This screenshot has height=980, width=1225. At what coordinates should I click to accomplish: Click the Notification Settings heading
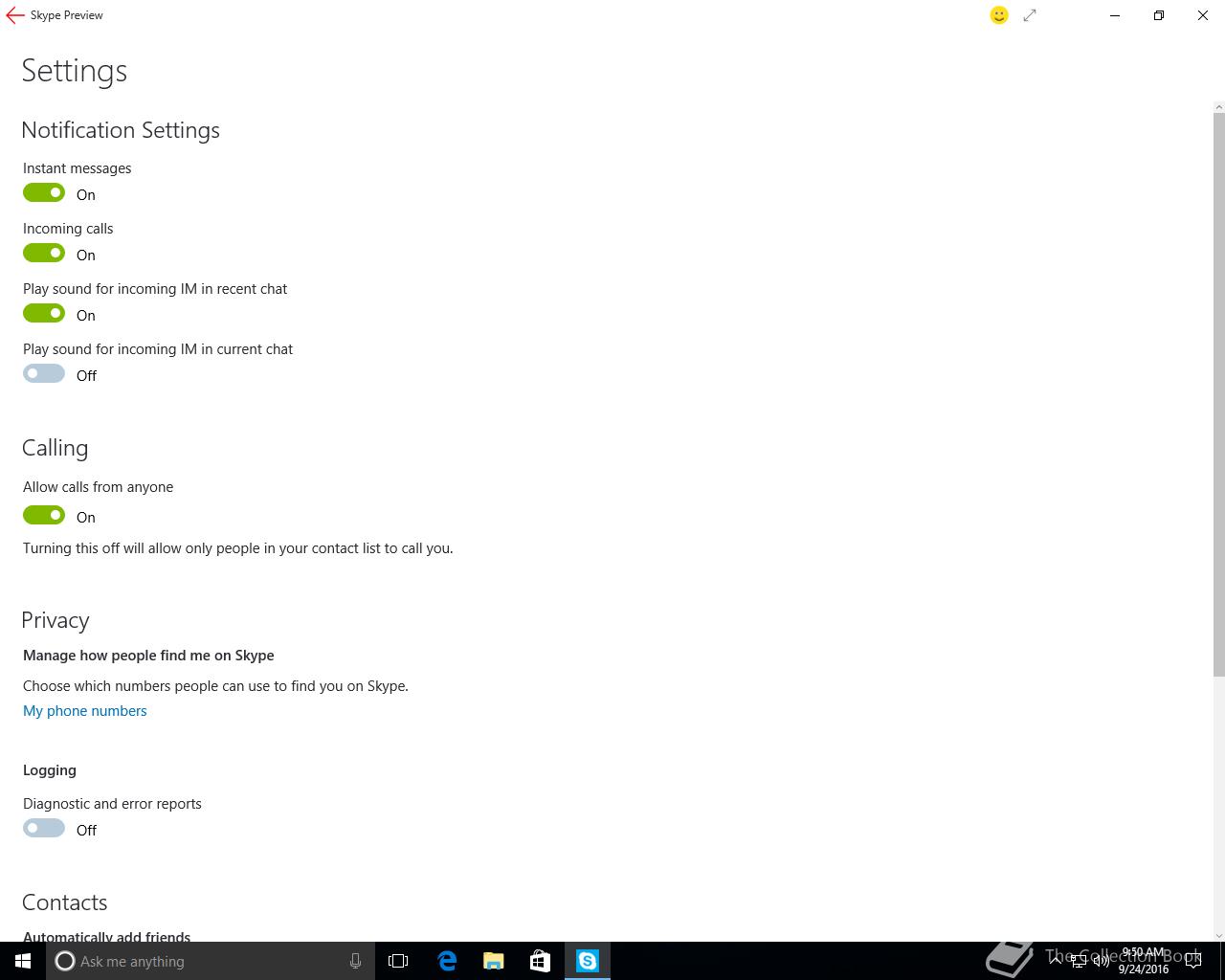coord(121,130)
